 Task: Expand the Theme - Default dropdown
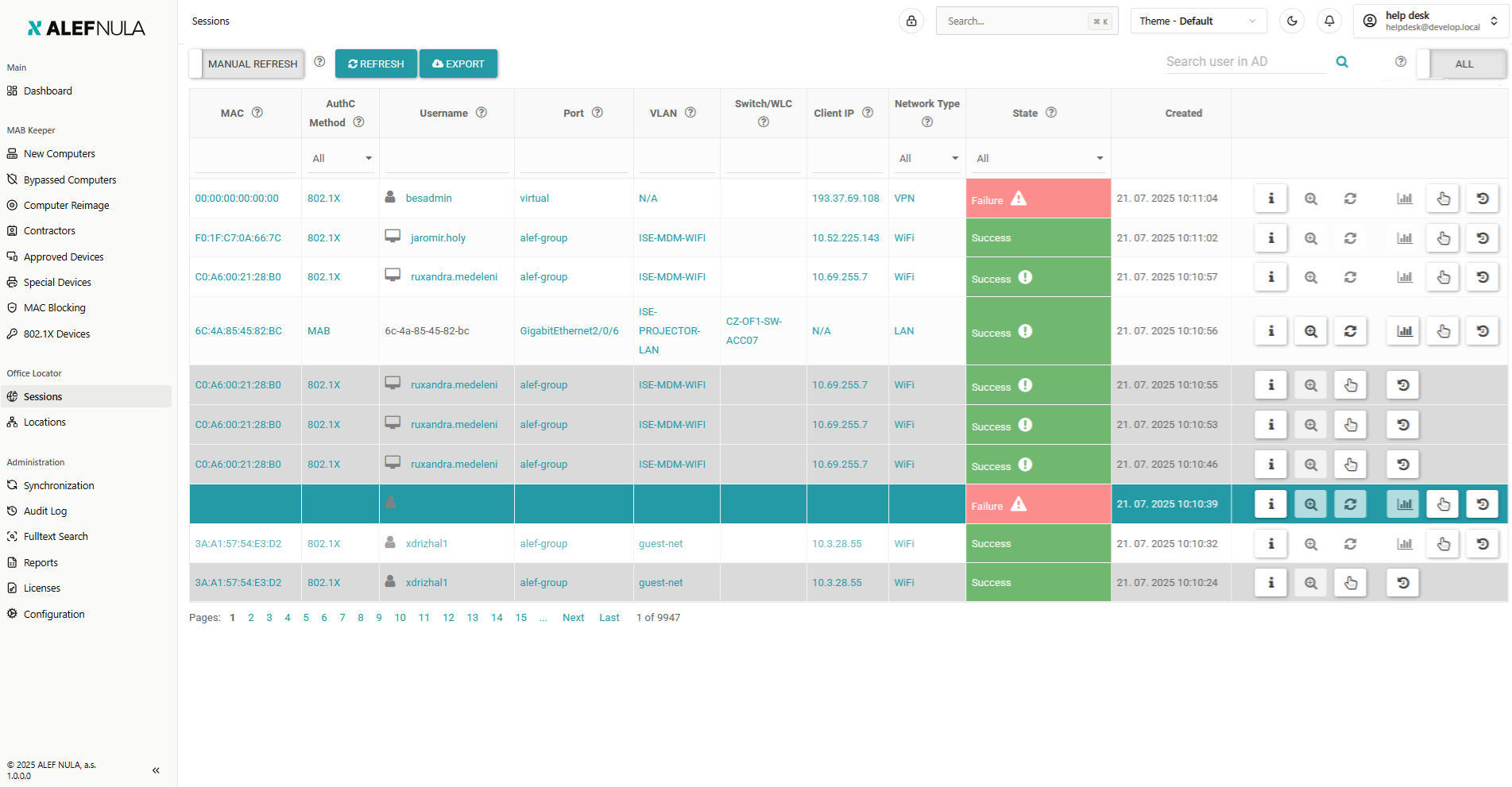click(x=1197, y=21)
